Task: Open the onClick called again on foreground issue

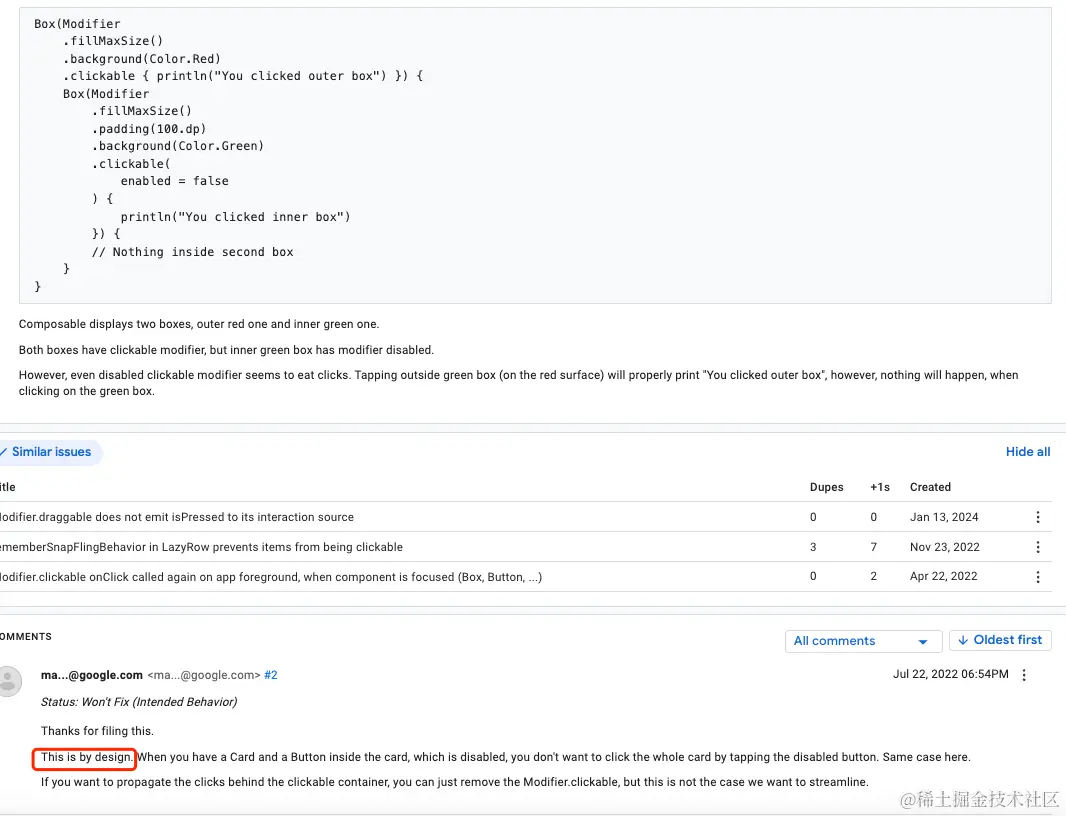Action: (270, 577)
